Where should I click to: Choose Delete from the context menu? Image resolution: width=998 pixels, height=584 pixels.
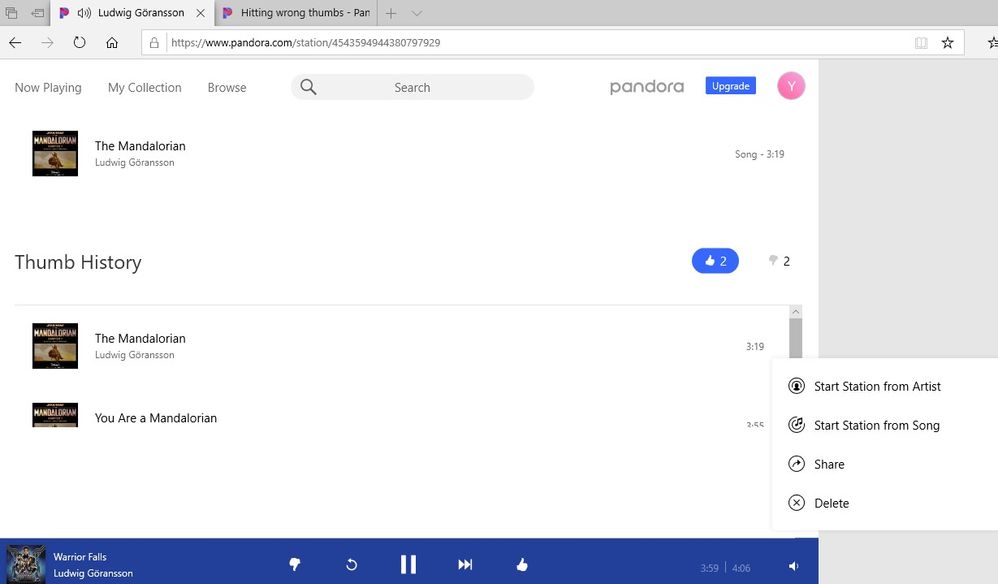831,503
